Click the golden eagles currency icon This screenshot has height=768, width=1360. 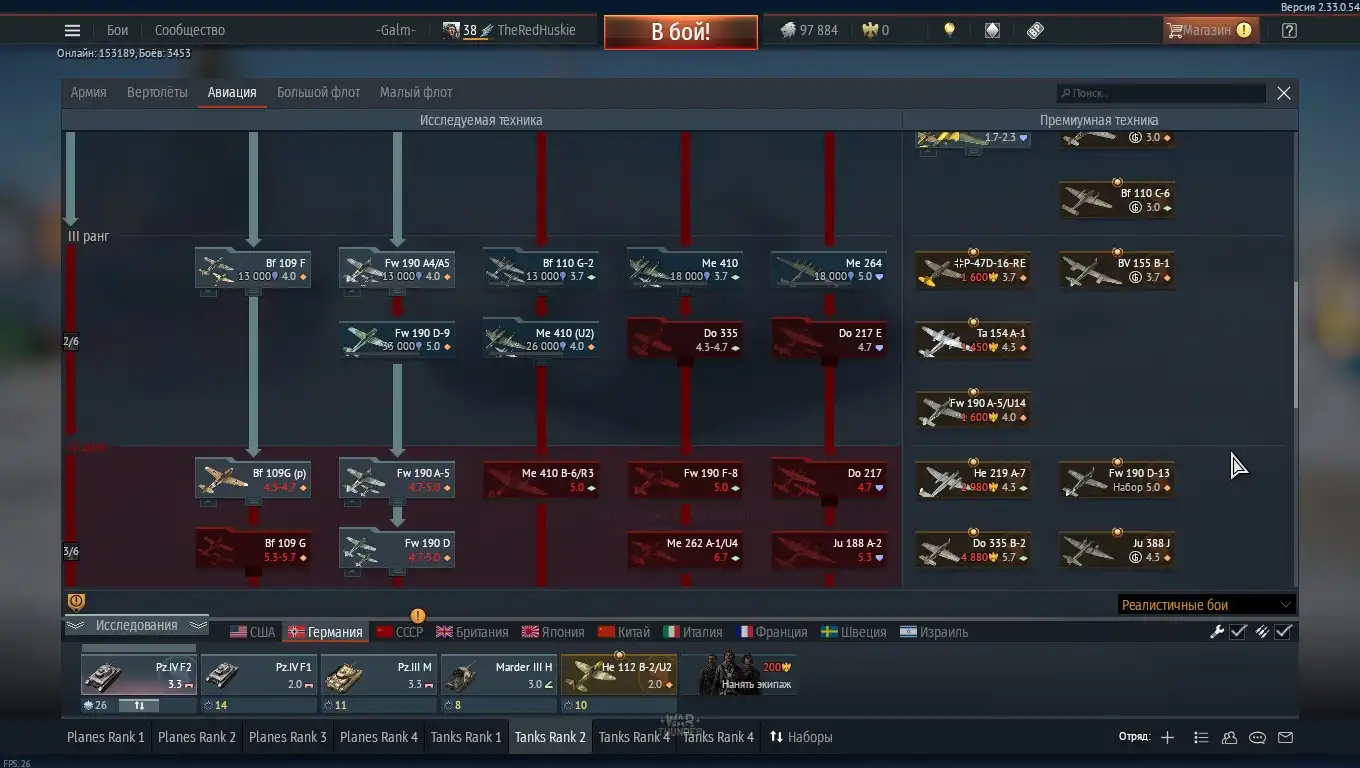pos(870,30)
